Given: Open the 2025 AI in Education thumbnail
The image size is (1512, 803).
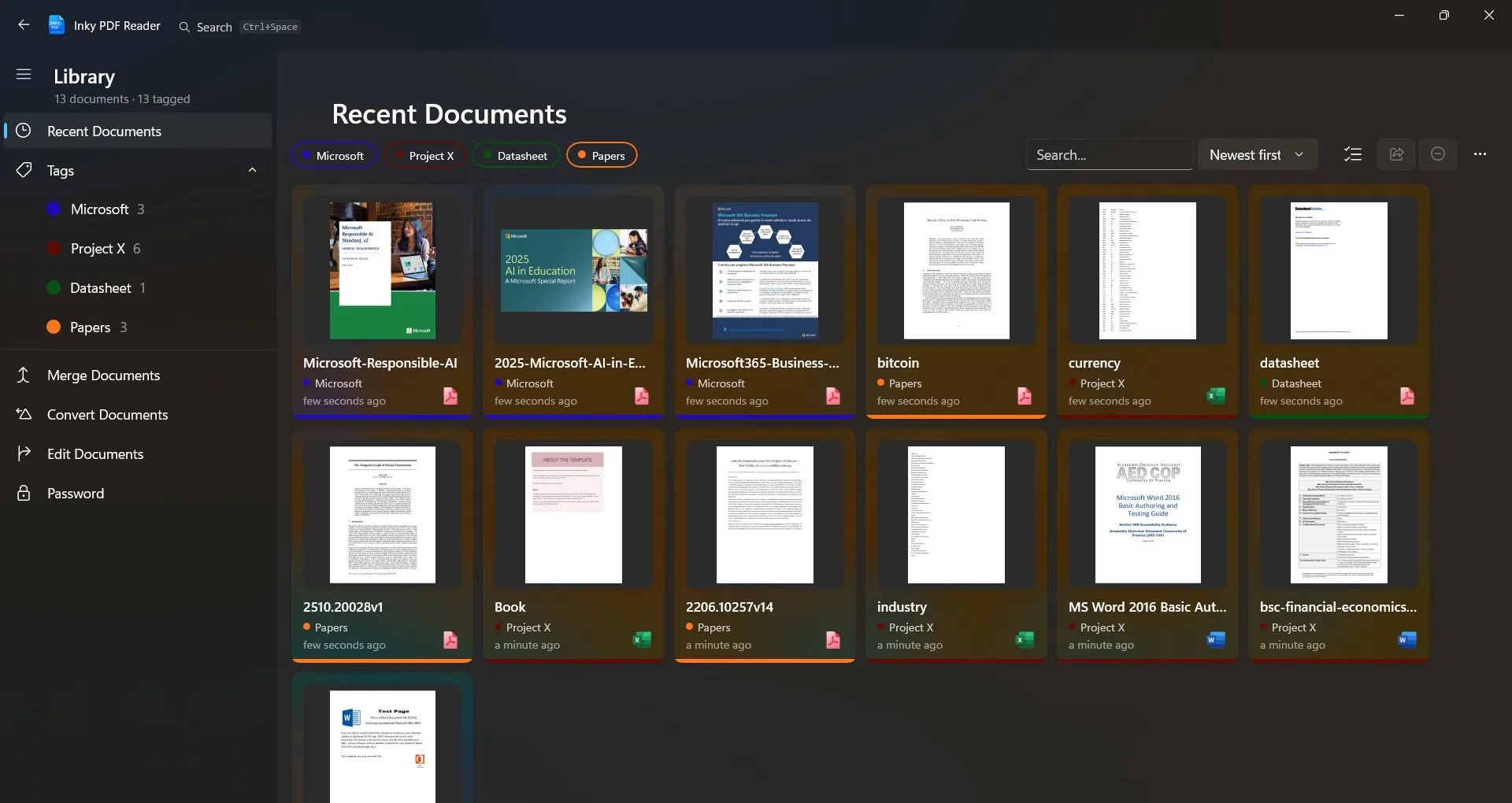Looking at the screenshot, I should point(574,270).
